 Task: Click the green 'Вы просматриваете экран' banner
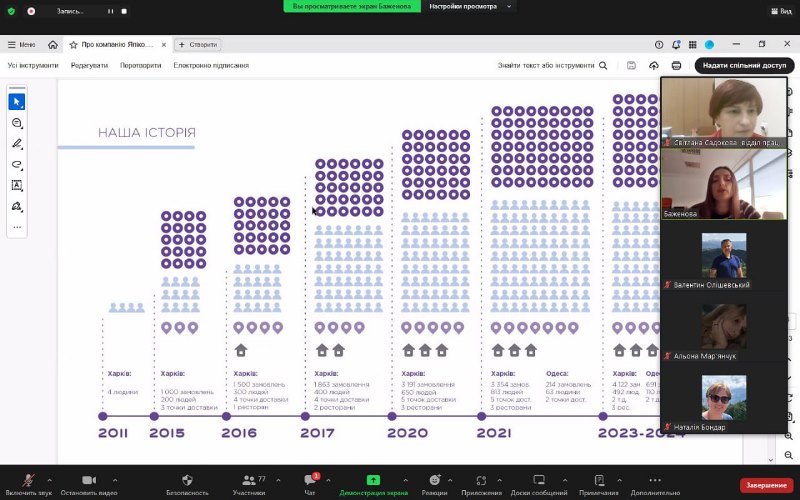352,7
